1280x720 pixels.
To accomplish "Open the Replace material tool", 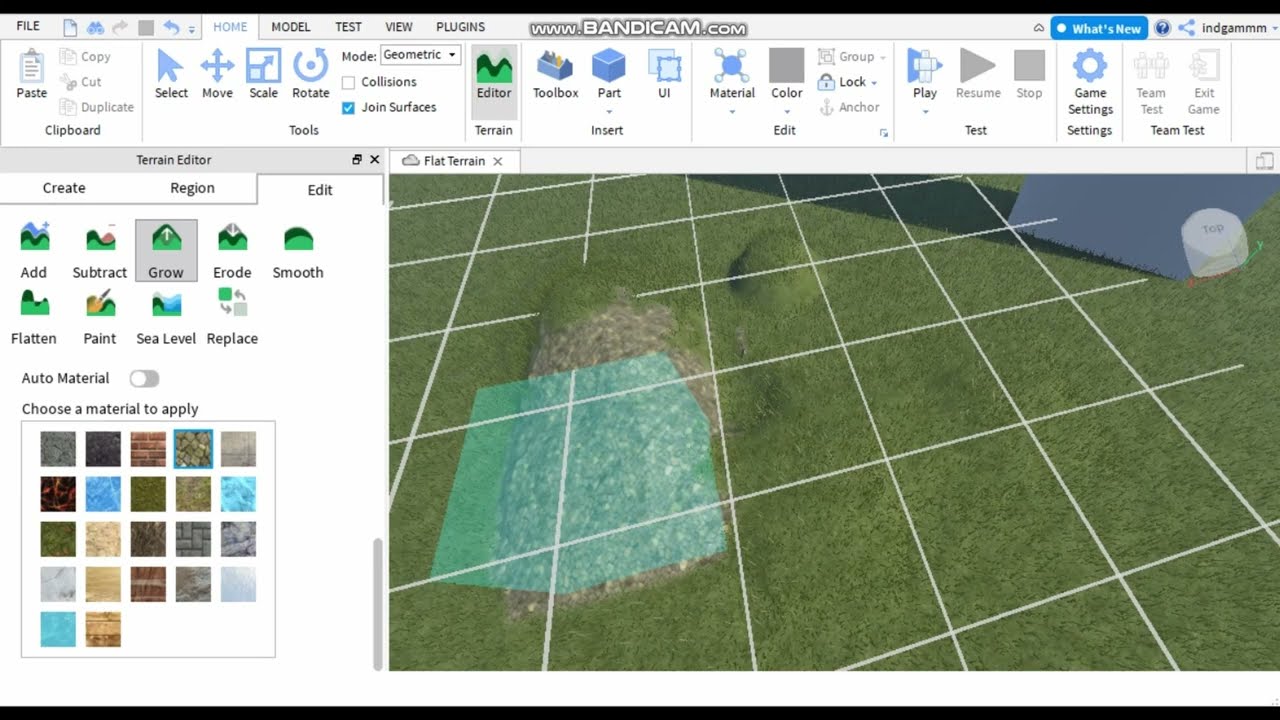I will pos(232,317).
